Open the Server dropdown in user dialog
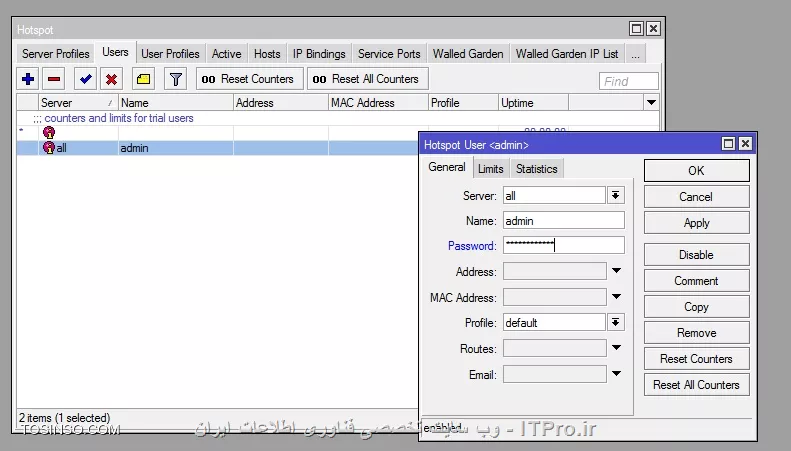 coord(615,195)
